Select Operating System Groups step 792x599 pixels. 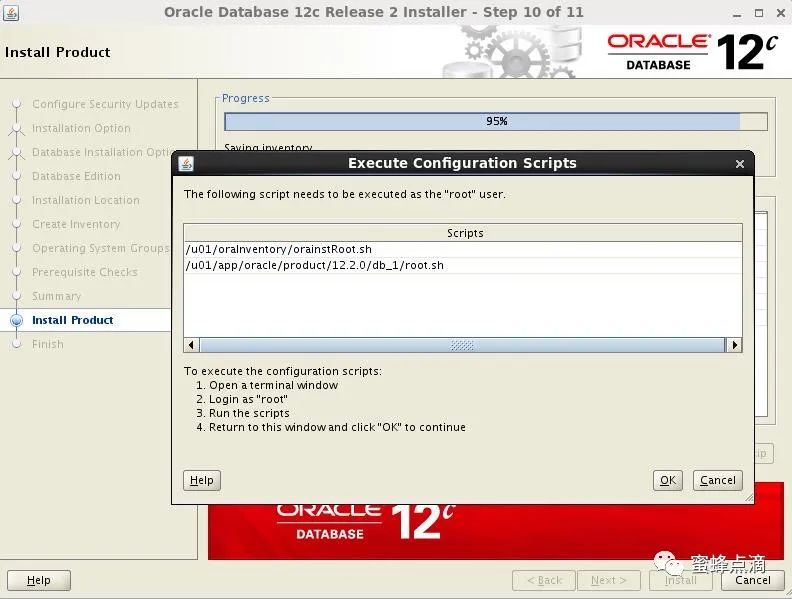point(101,248)
